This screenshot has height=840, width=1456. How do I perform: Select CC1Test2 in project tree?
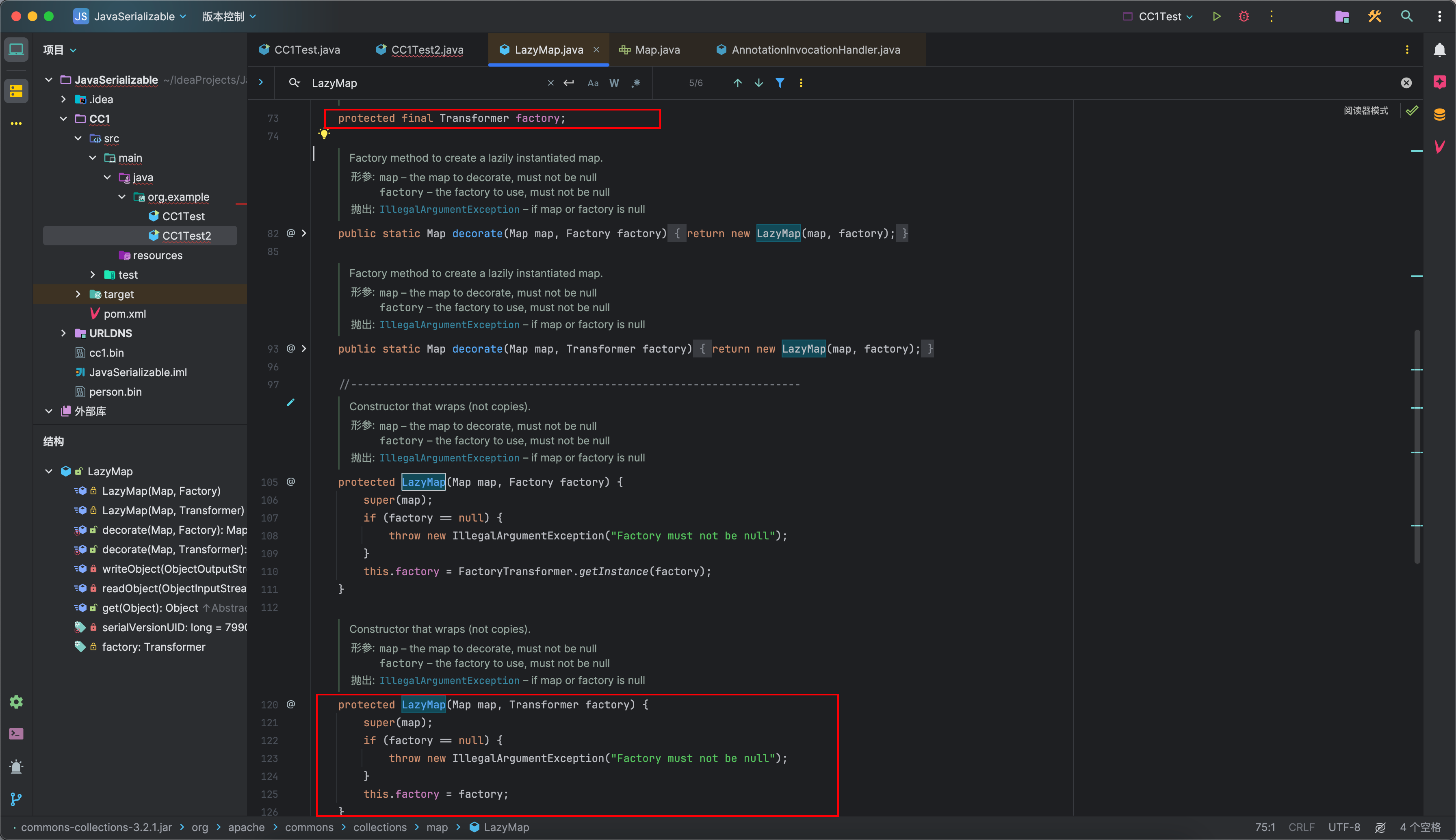click(140, 235)
